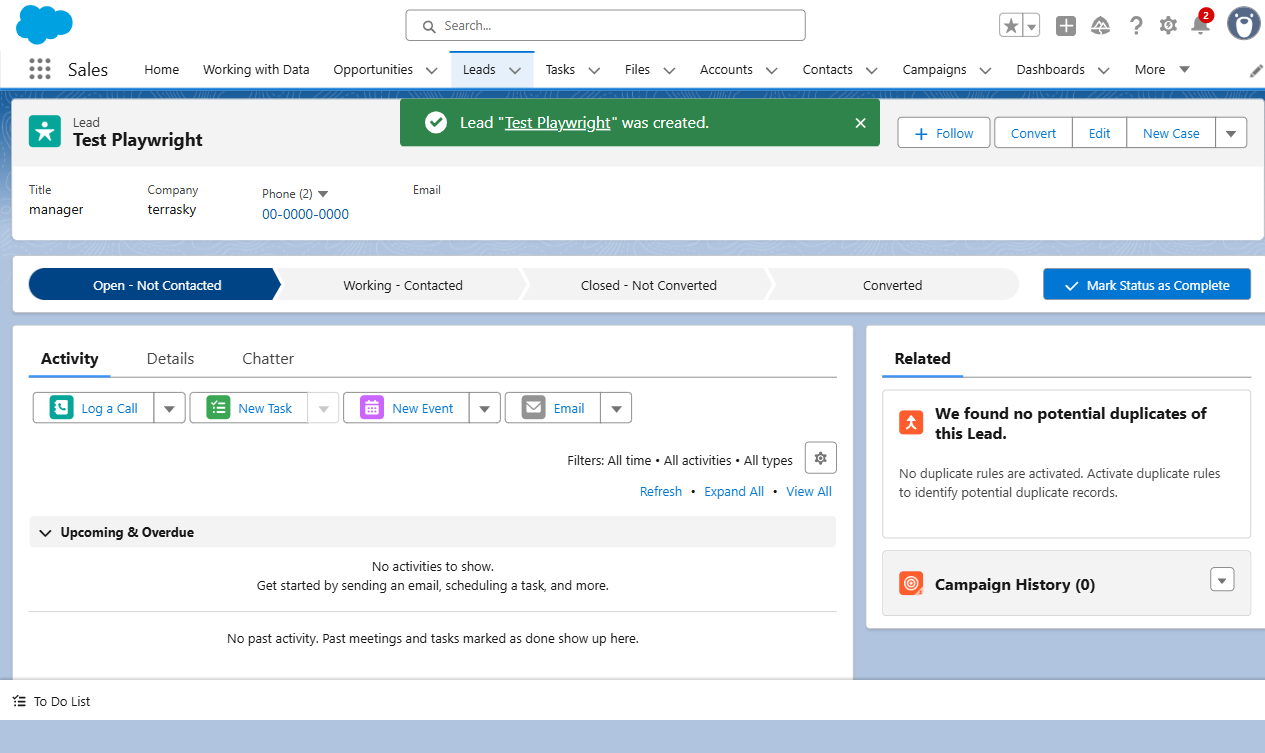1265x753 pixels.
Task: Open more record actions dropdown beside New Case
Action: click(x=1231, y=133)
